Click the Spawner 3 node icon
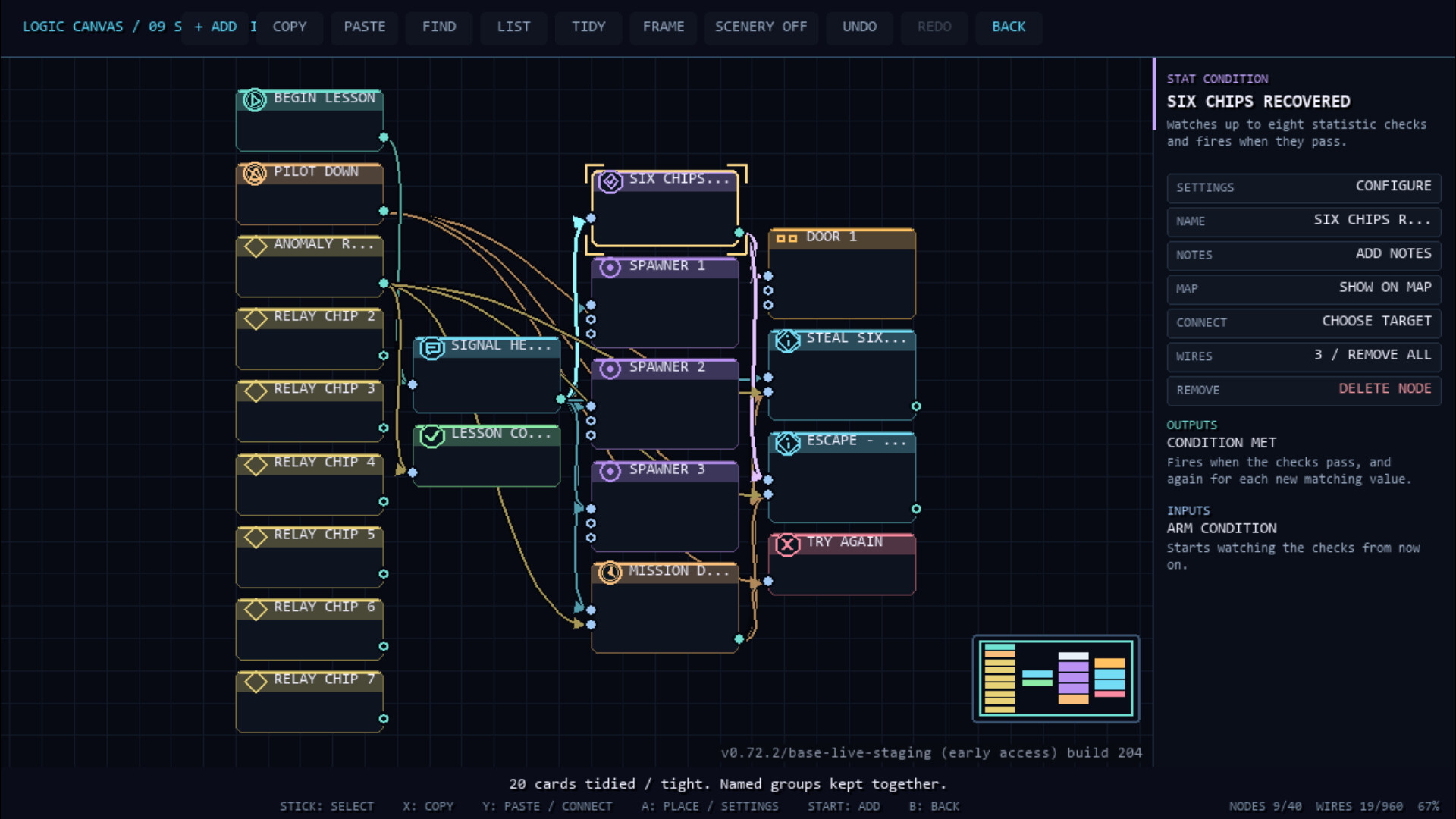This screenshot has width=1456, height=819. click(610, 472)
